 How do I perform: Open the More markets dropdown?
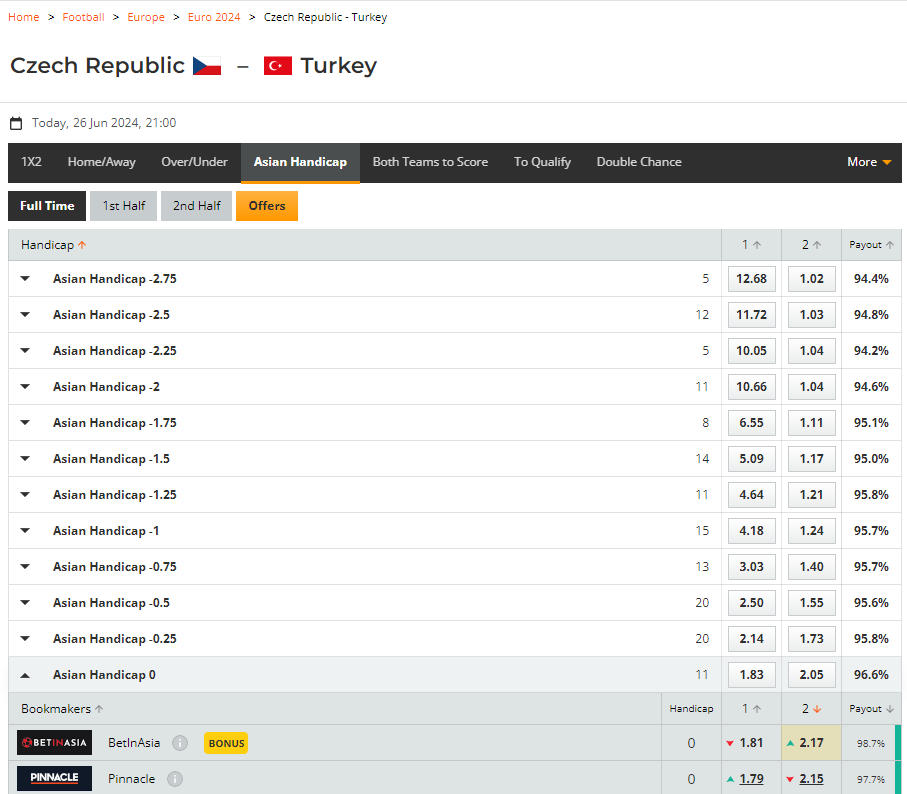(x=869, y=163)
